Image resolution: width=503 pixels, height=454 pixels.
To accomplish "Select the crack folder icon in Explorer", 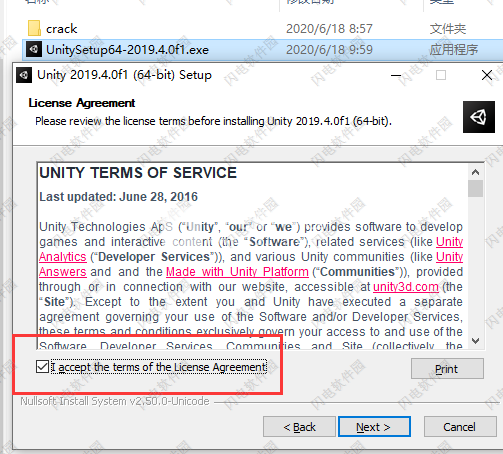I will click(x=34, y=28).
